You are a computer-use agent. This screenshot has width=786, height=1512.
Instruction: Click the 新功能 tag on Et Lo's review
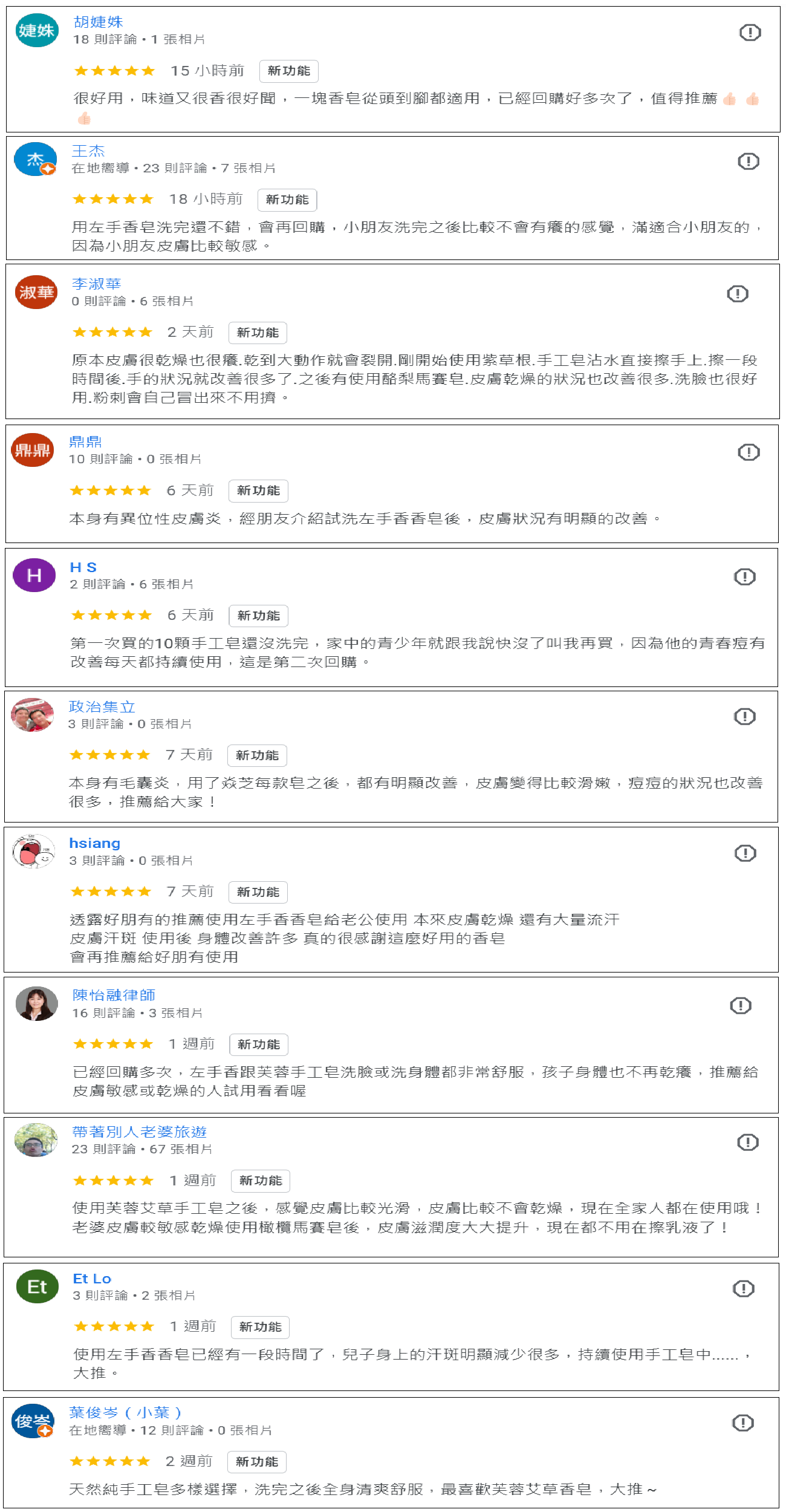coord(260,1327)
